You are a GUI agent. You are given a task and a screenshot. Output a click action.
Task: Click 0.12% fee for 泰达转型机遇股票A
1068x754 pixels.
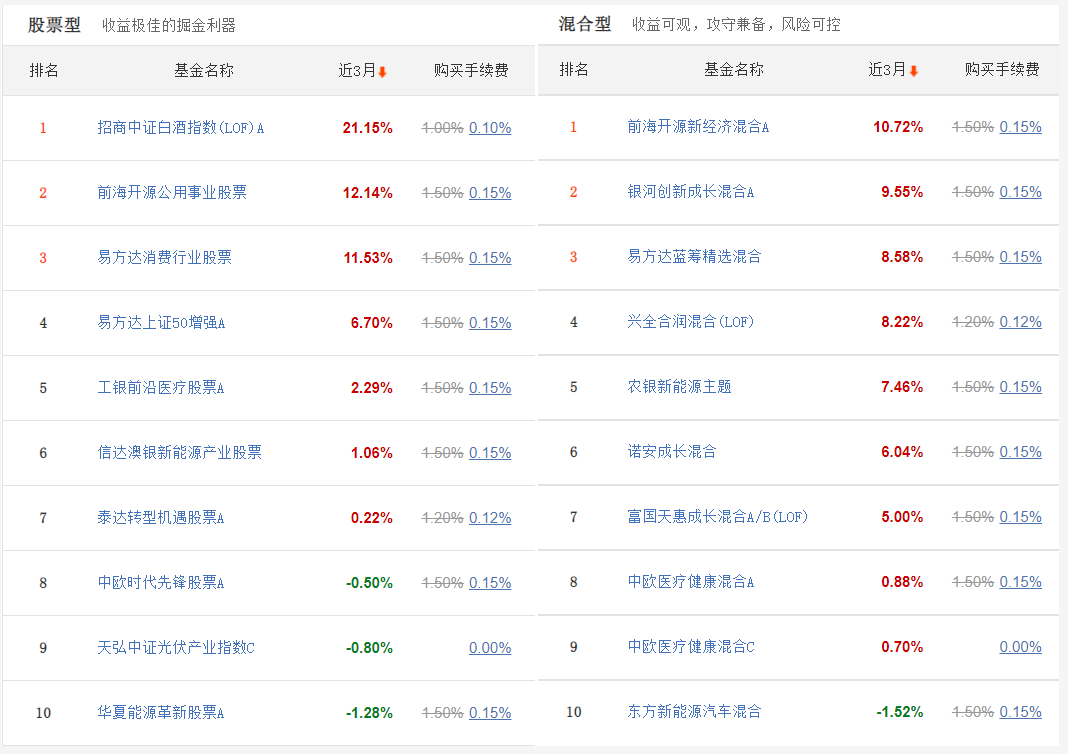coord(490,517)
